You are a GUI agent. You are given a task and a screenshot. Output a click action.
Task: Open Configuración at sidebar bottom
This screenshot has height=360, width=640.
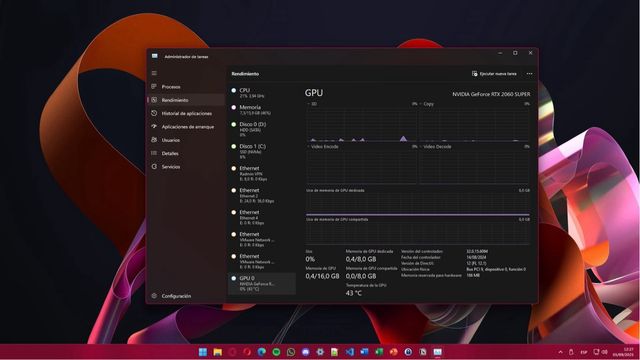(x=186, y=296)
